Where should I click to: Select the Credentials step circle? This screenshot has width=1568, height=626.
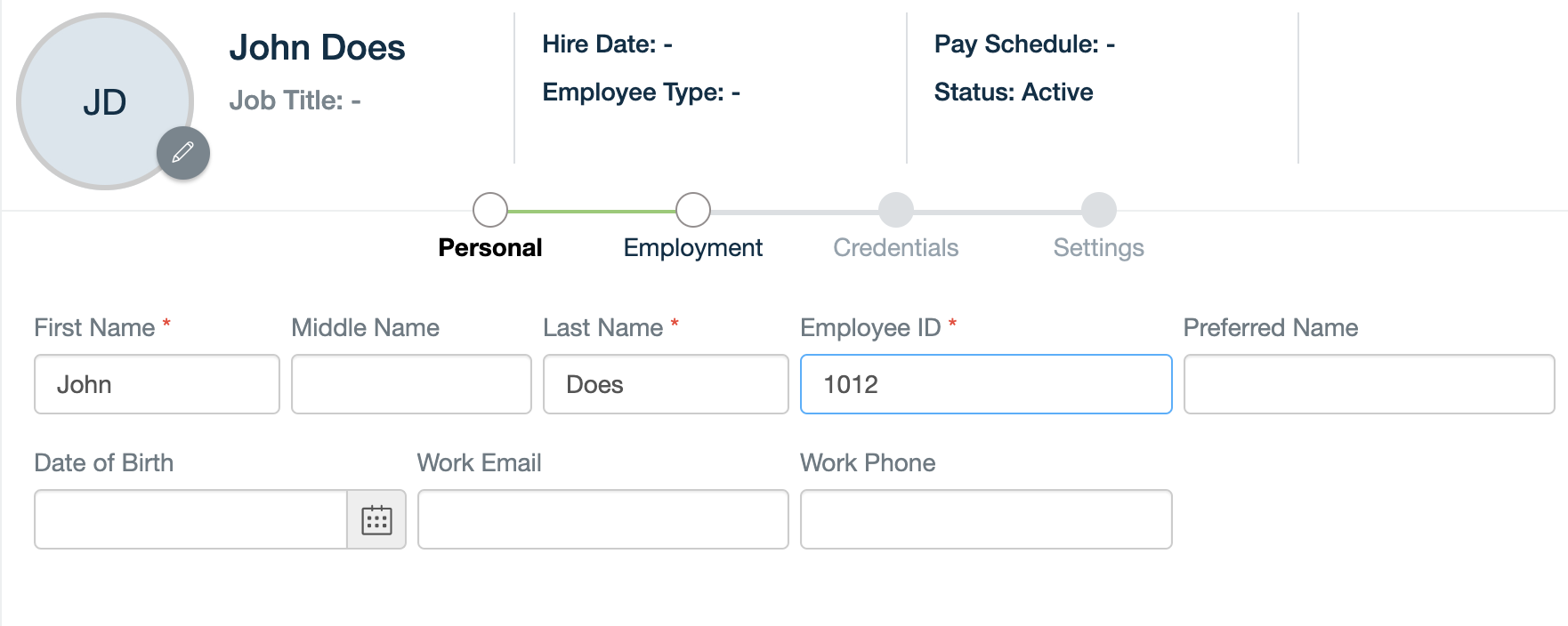[896, 211]
